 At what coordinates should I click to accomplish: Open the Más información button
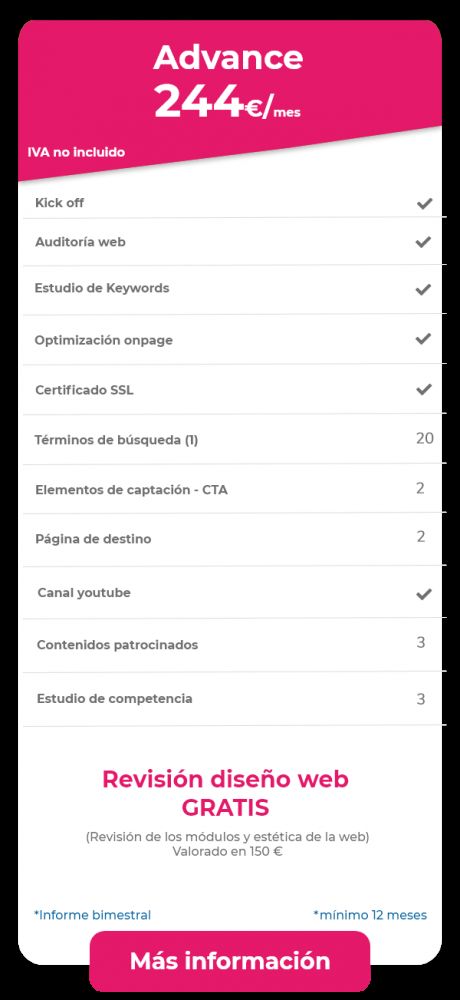(x=230, y=961)
